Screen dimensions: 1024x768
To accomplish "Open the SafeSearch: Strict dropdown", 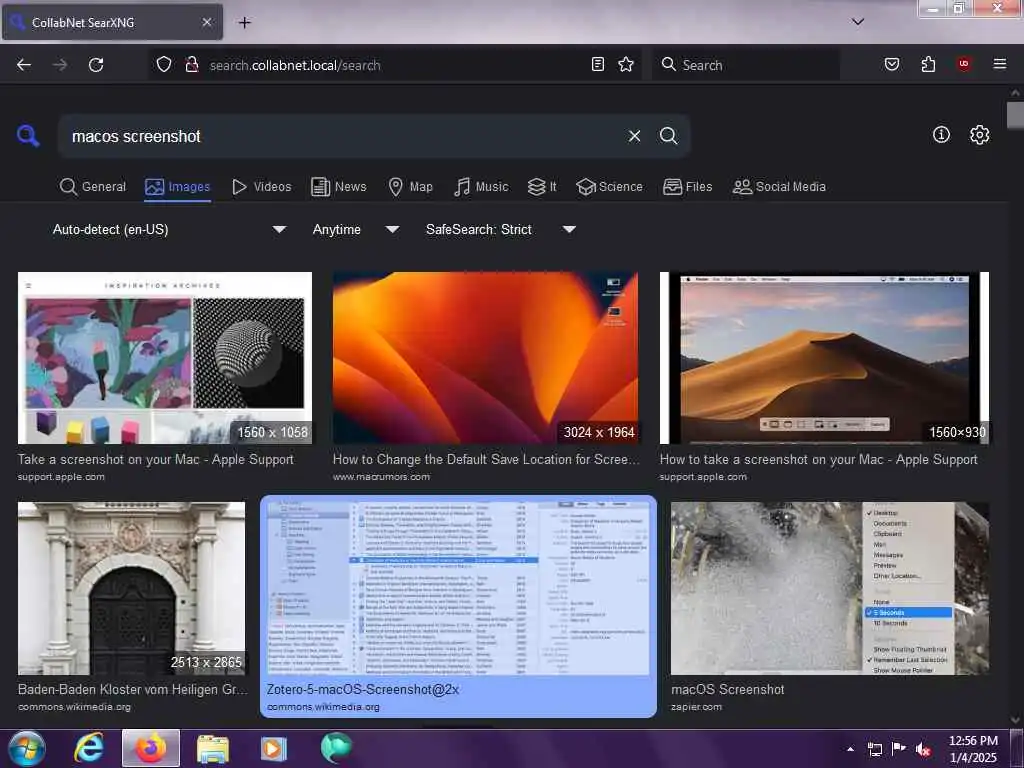I will (501, 229).
